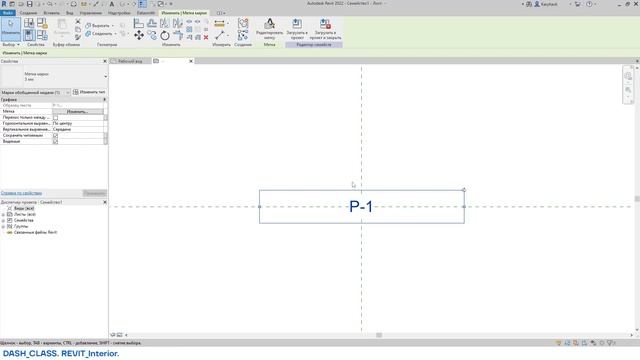Expand Листы (все) in project browser
Screen dimensions: 640x360
coord(3,215)
